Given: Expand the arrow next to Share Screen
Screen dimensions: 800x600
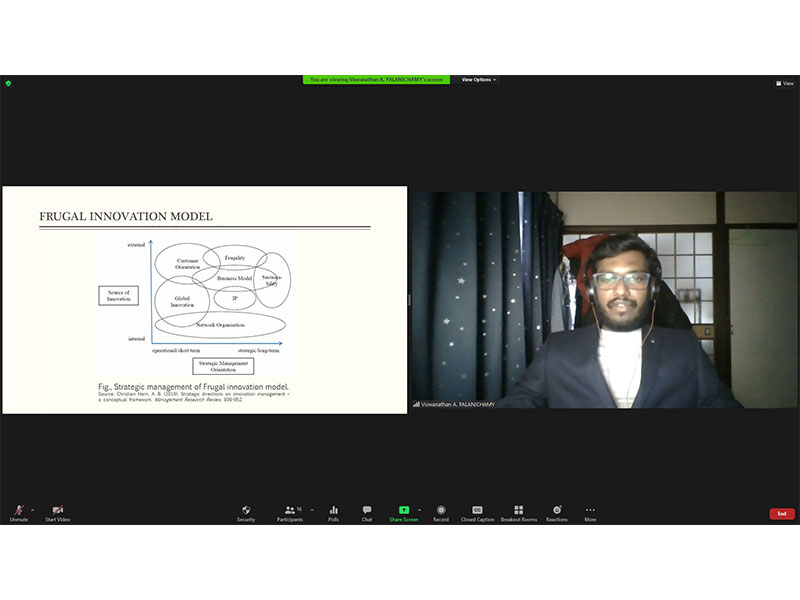Looking at the screenshot, I should click(x=419, y=509).
